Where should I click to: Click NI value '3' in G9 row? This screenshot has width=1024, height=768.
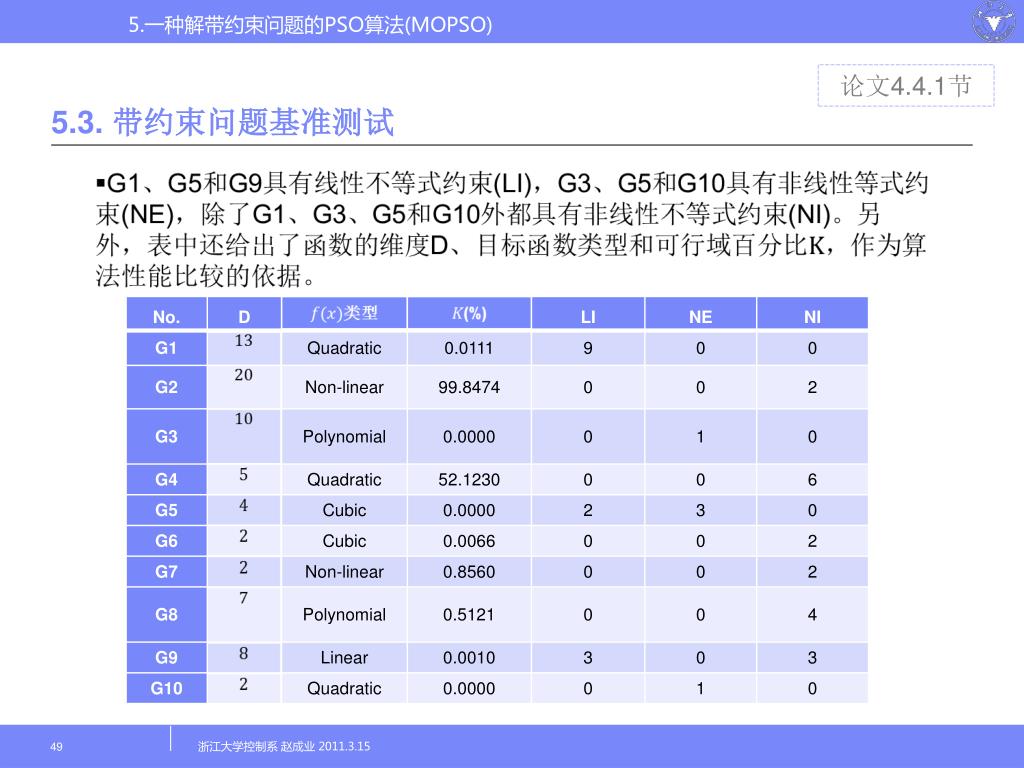812,658
